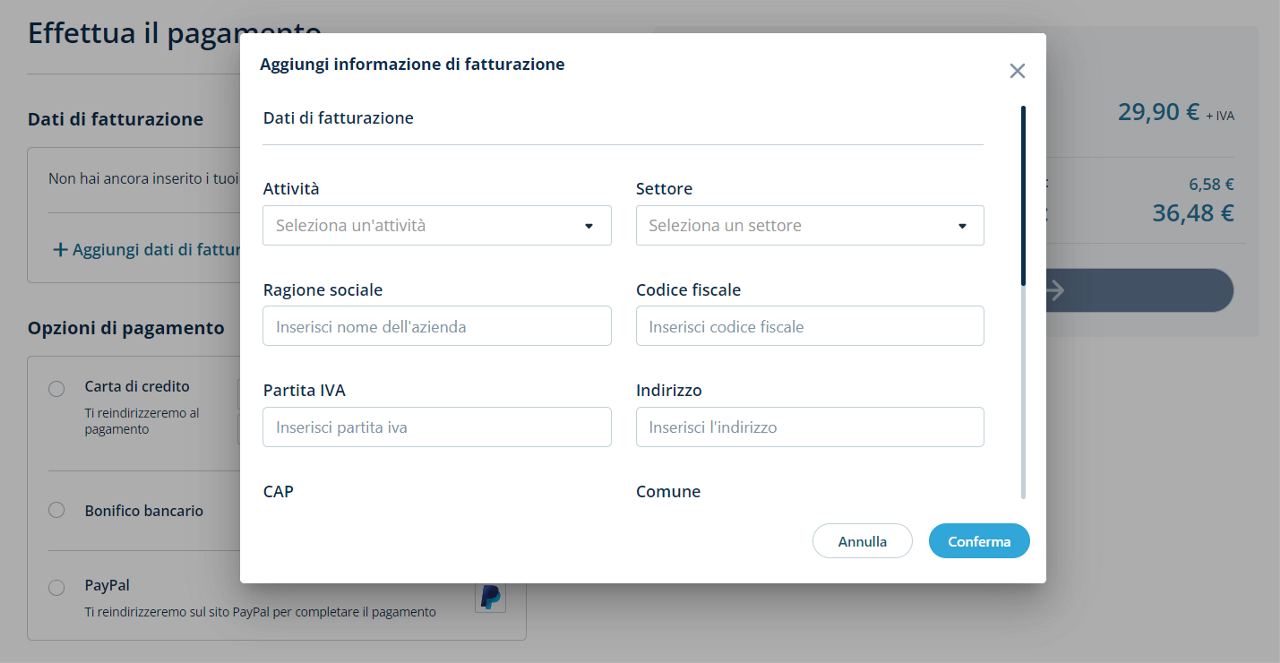
Task: Click the Attività dropdown caret arrow
Action: (x=589, y=226)
